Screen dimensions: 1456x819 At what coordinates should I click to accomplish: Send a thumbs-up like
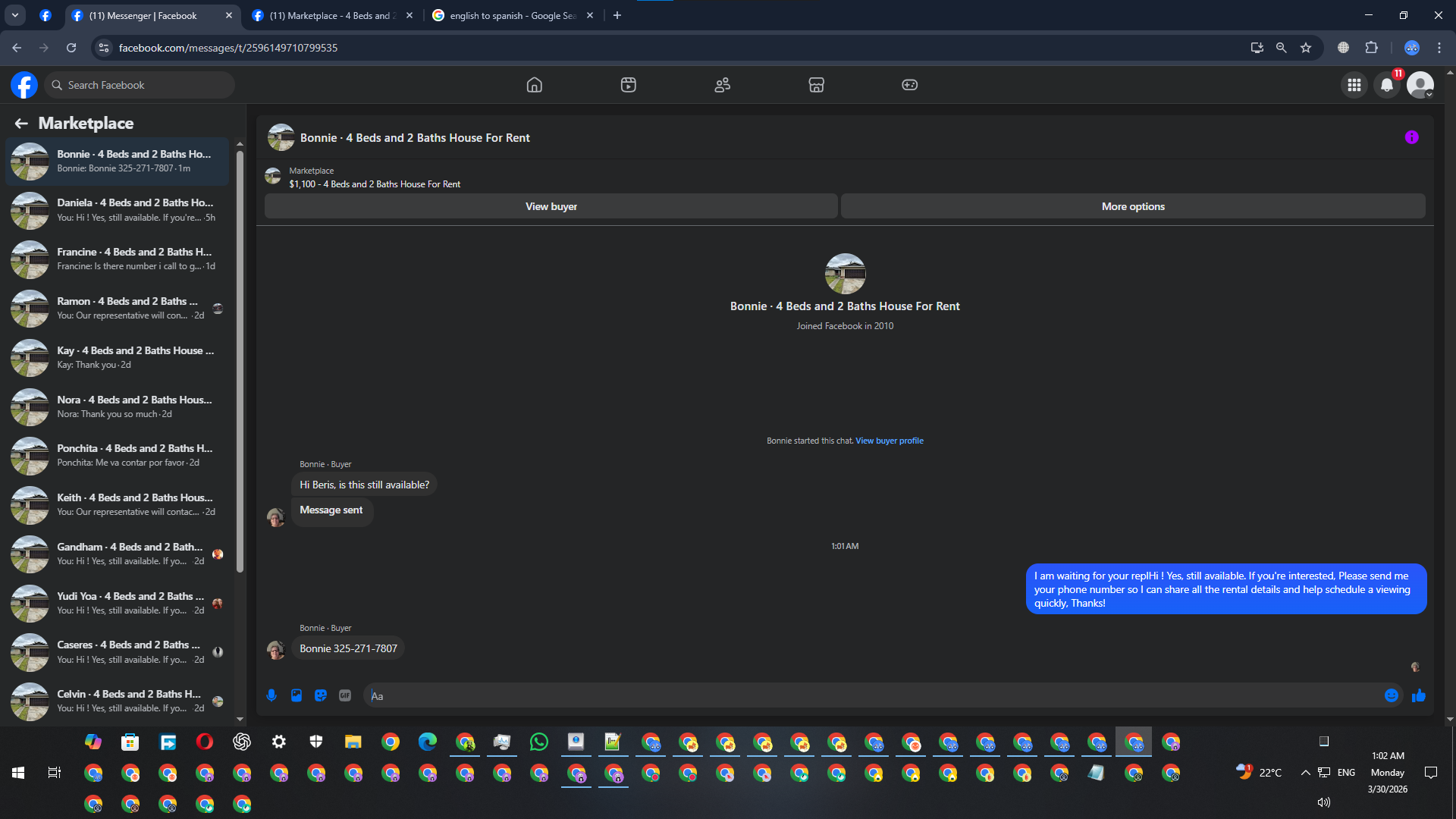coord(1419,695)
